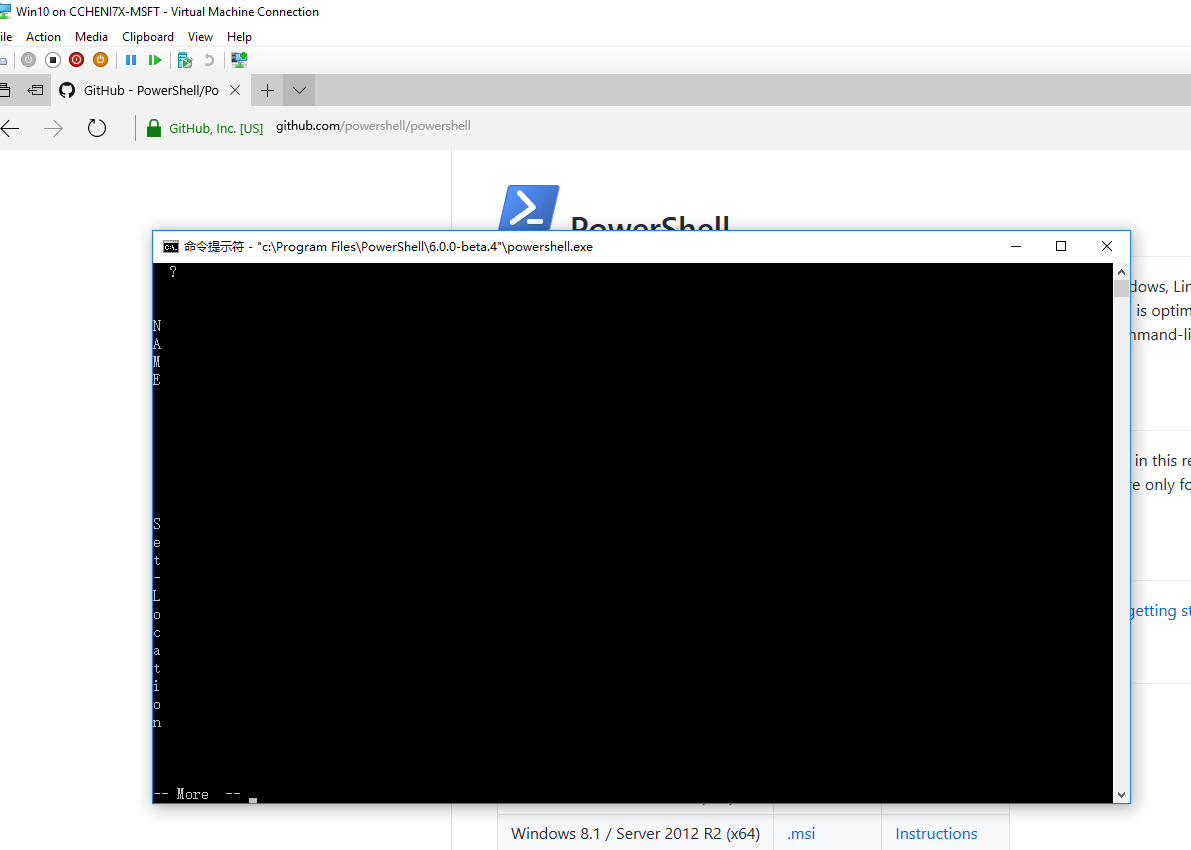This screenshot has height=850, width=1191.
Task: Click the console vertical scrollbar thumb
Action: click(x=1121, y=288)
